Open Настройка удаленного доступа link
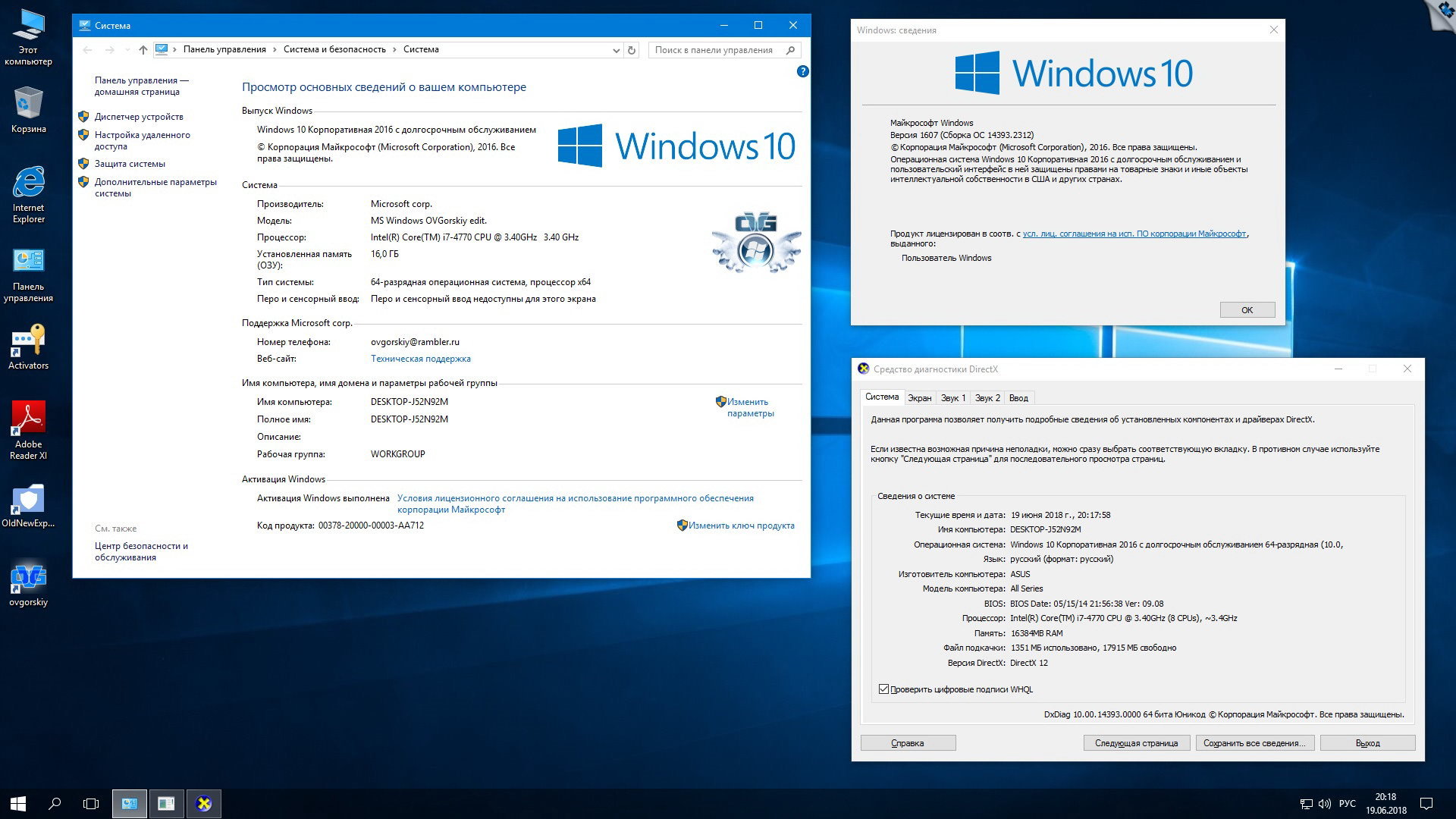The image size is (1456, 819). tap(143, 140)
